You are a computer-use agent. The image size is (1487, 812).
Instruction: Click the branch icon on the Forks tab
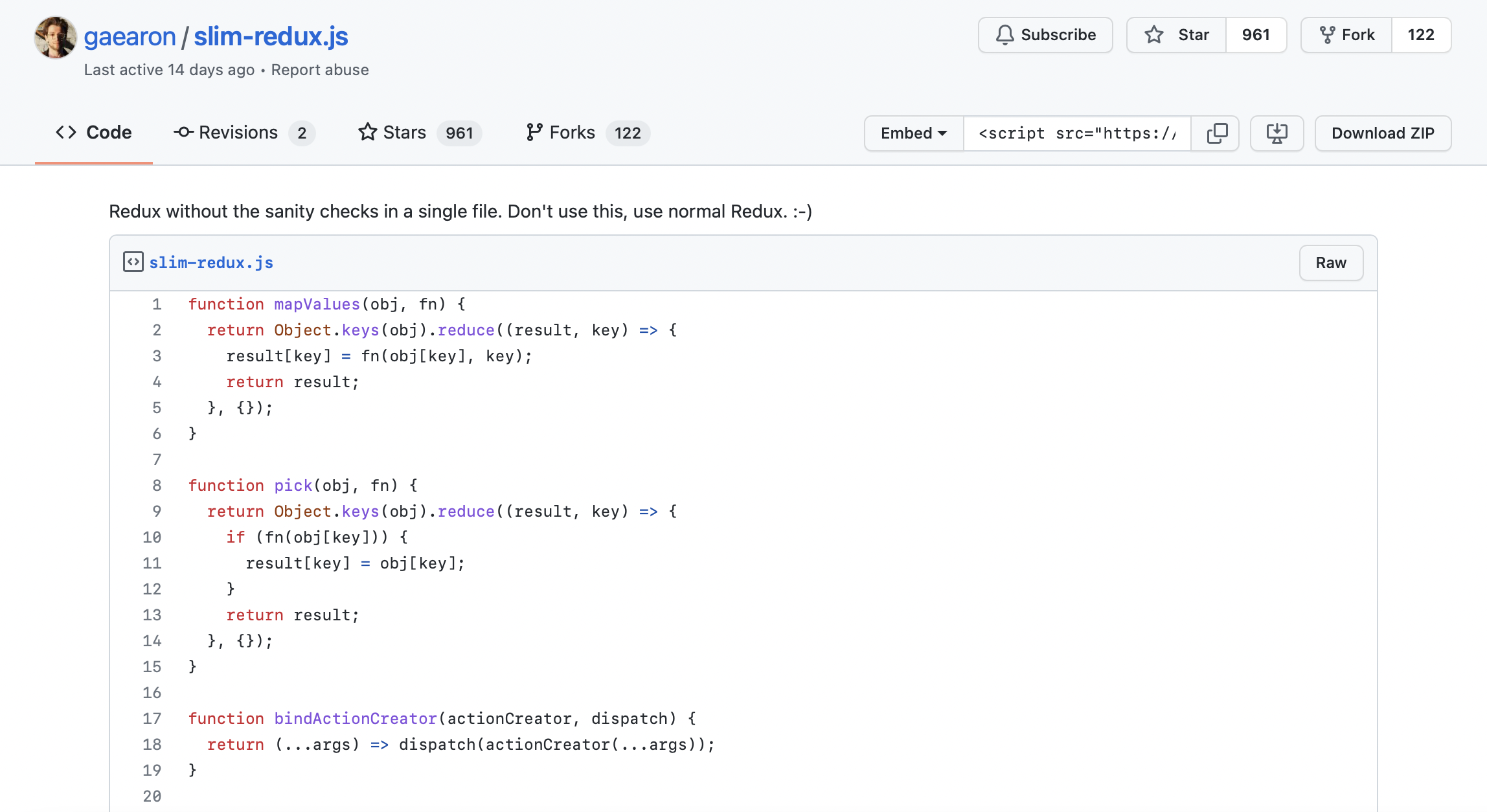point(534,133)
